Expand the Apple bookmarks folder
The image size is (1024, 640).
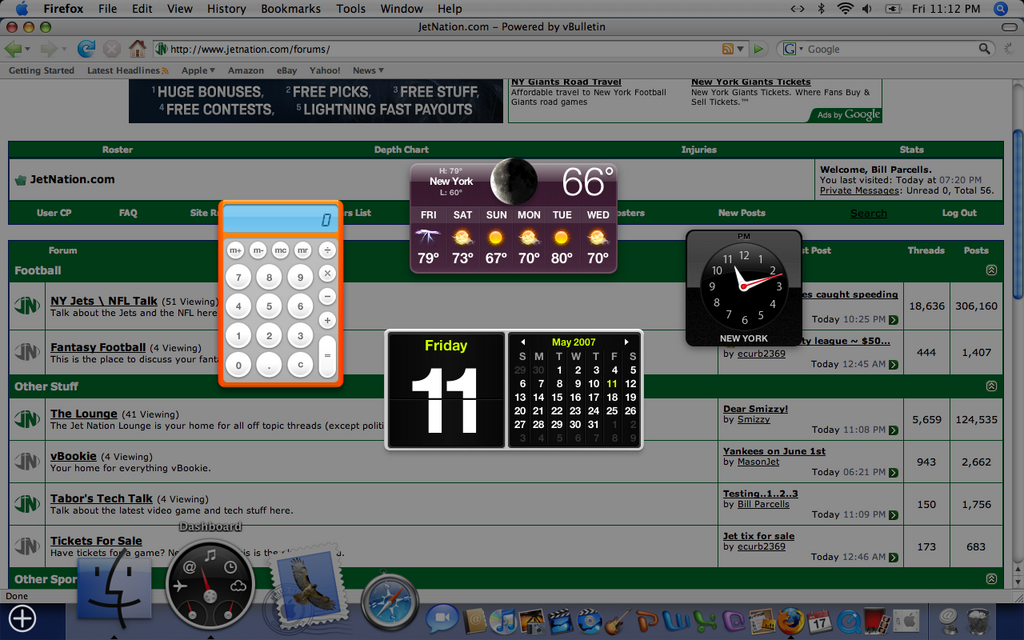pyautogui.click(x=198, y=71)
